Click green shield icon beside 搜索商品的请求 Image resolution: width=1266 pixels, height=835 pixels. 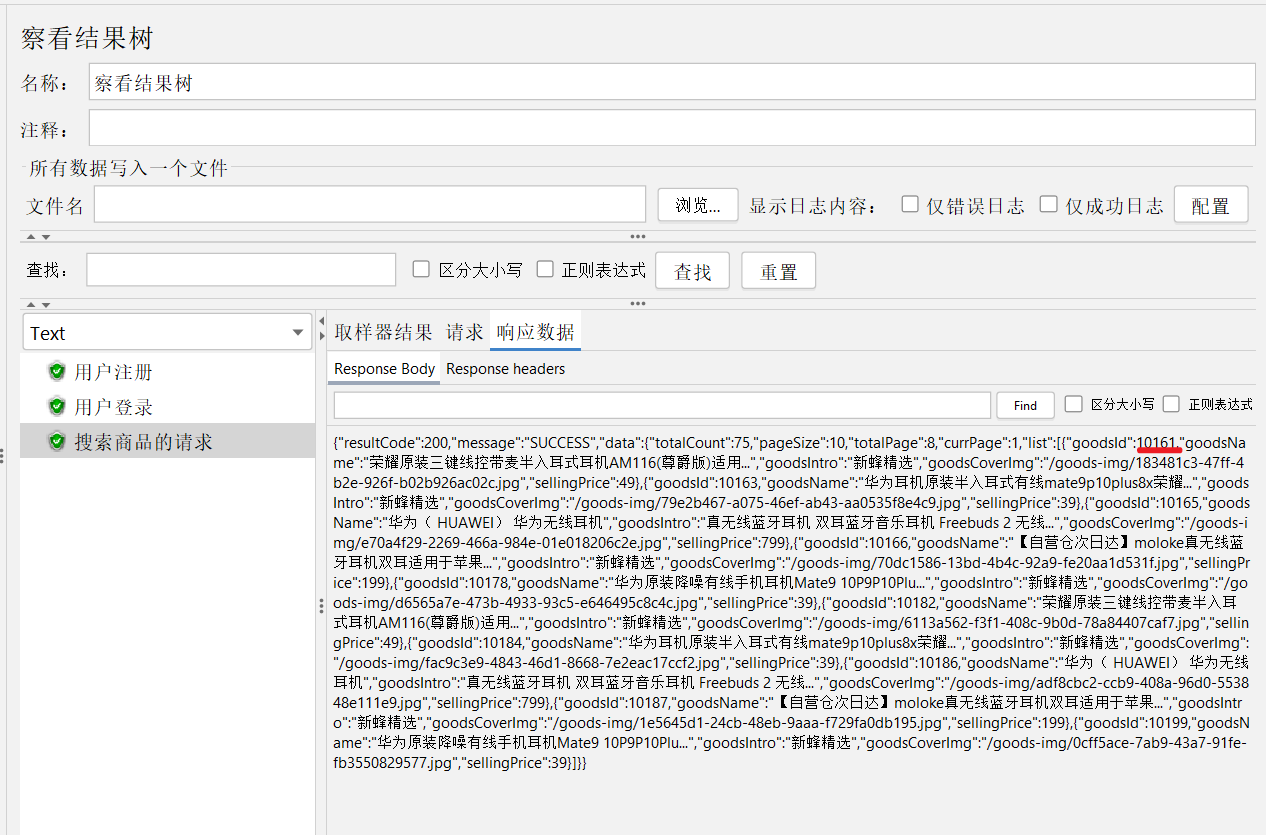[x=57, y=441]
